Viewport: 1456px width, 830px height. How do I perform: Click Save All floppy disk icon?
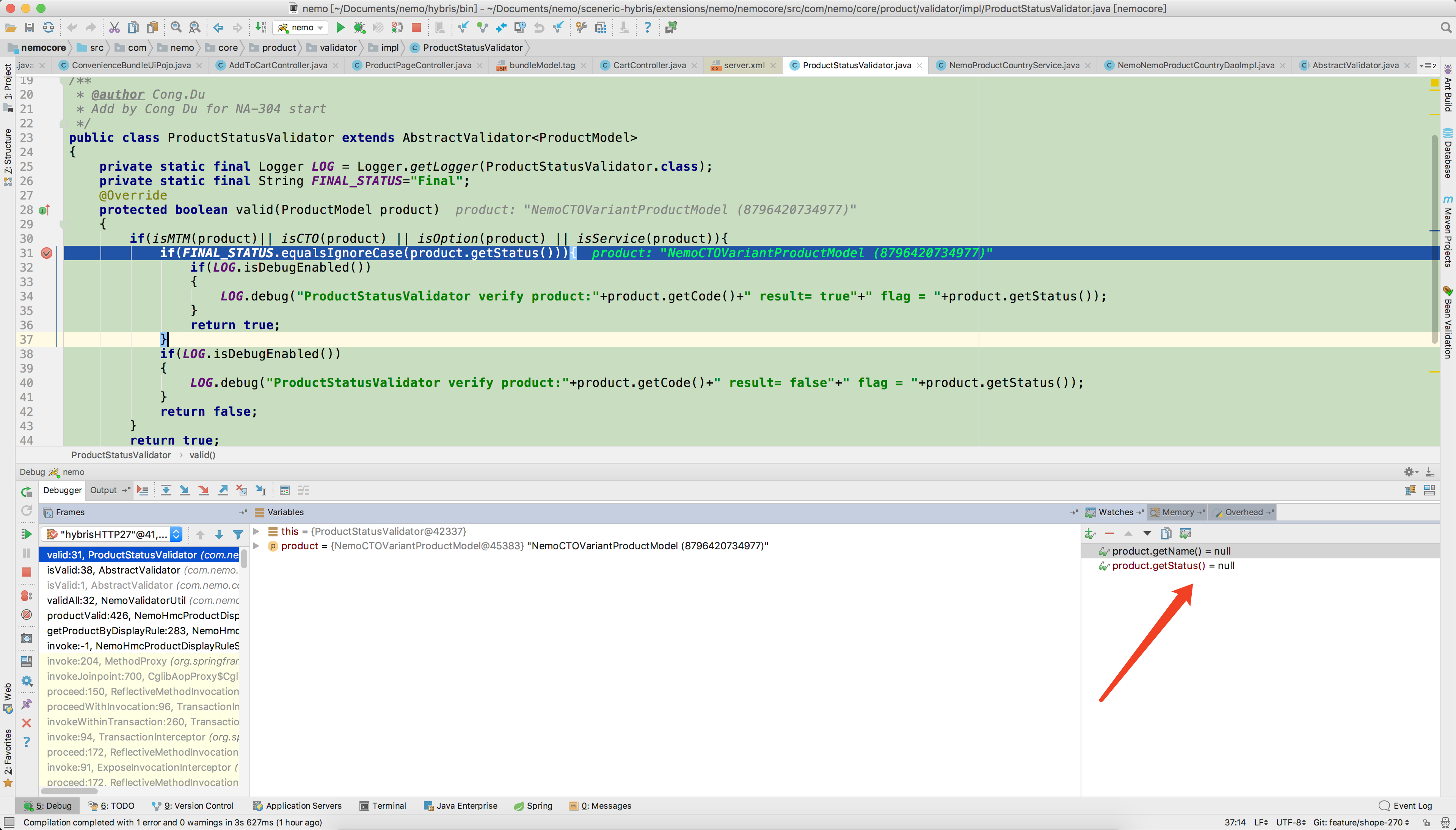pyautogui.click(x=30, y=27)
